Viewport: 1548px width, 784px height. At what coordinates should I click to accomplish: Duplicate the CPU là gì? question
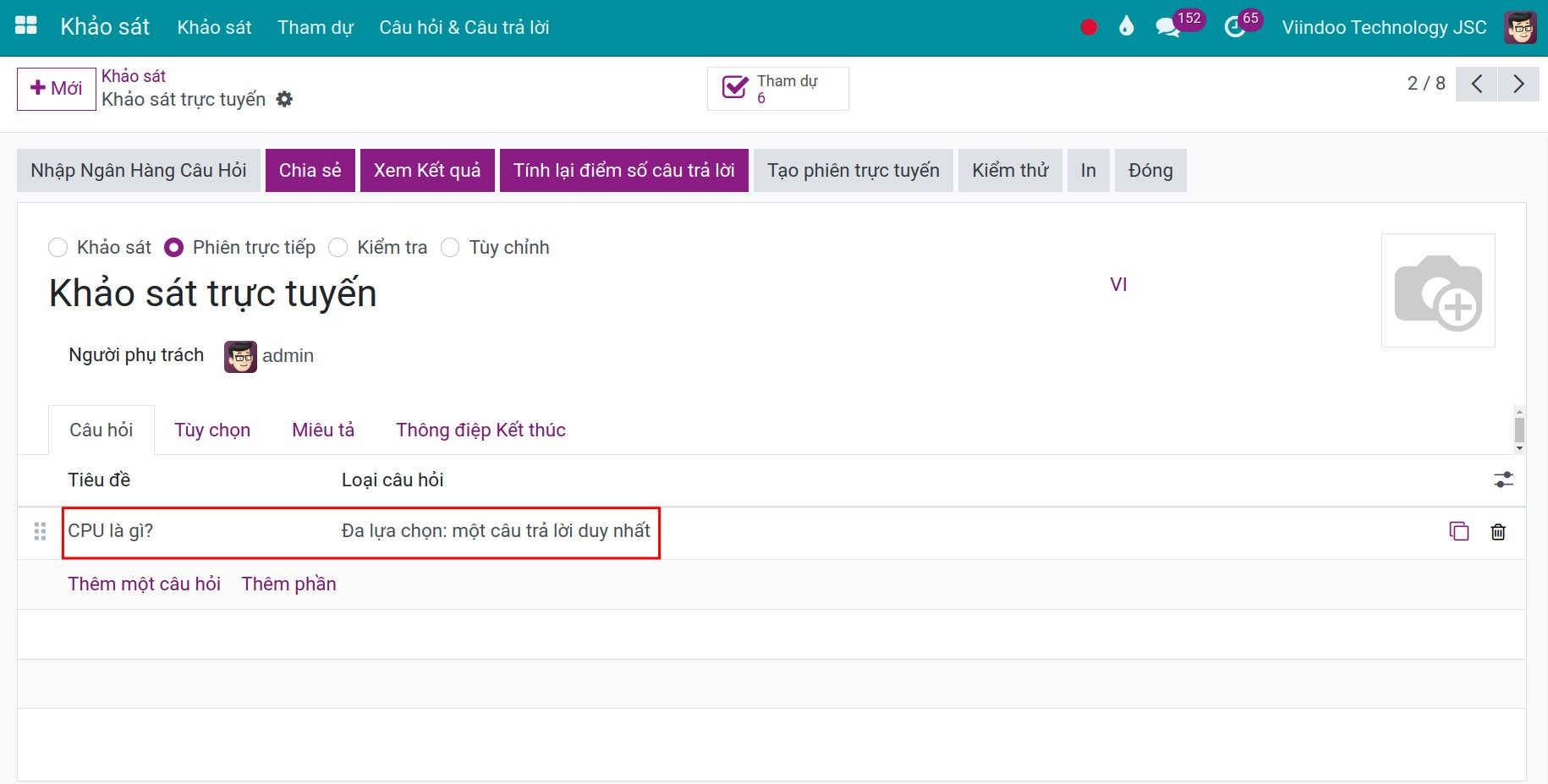click(x=1459, y=531)
